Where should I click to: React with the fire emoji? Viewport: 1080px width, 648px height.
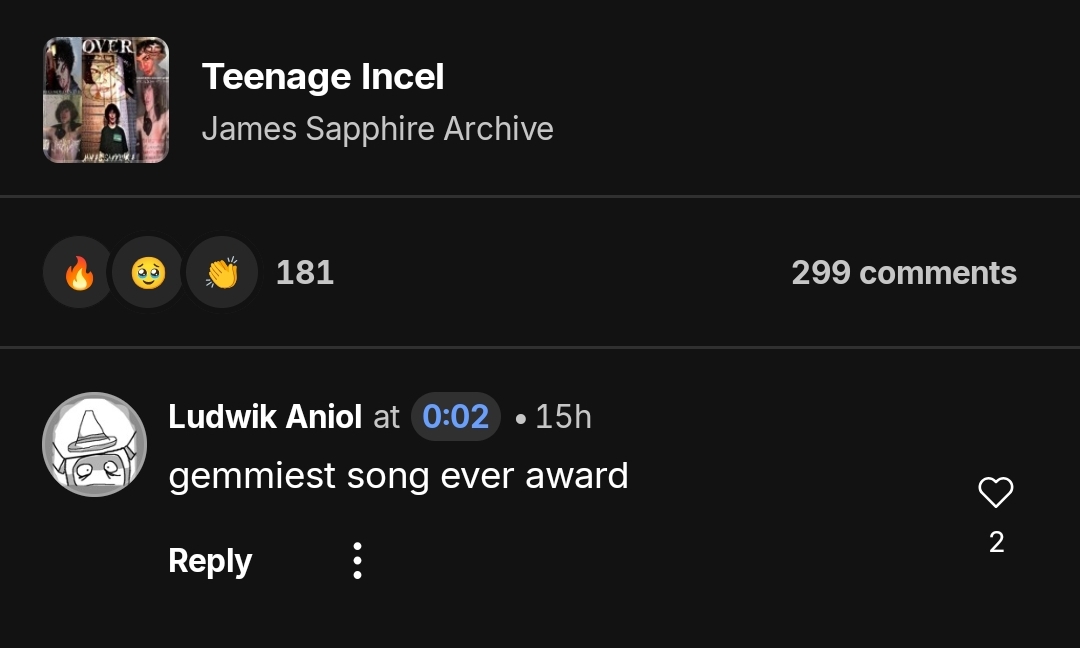click(77, 271)
